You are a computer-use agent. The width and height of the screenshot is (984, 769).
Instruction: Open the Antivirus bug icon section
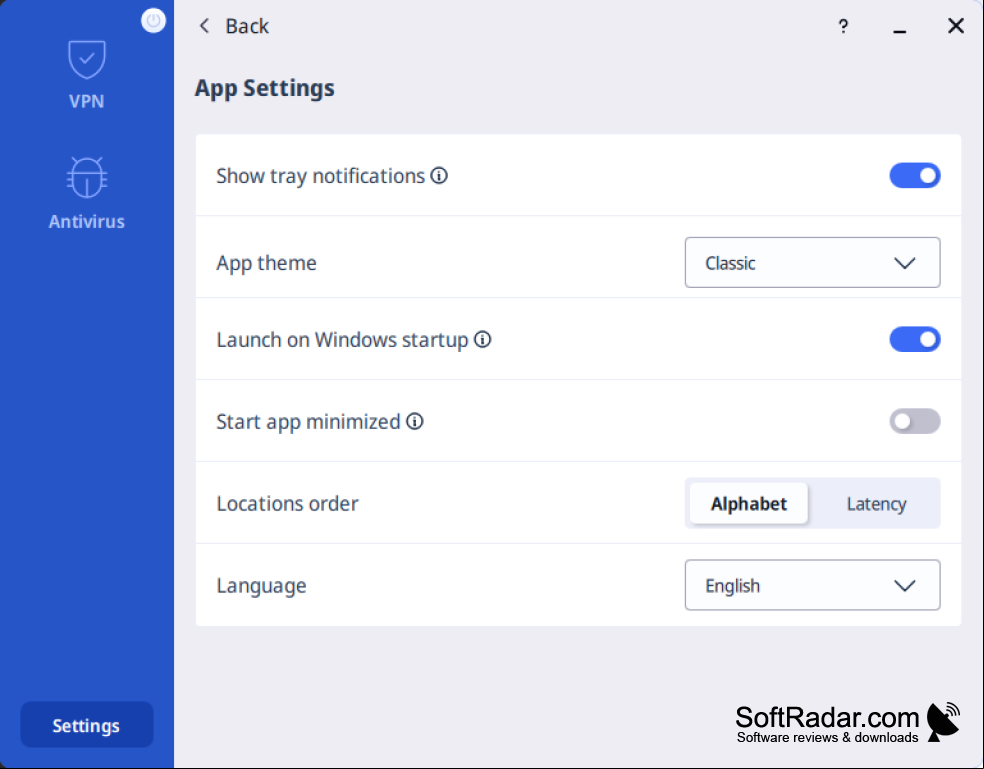(87, 177)
